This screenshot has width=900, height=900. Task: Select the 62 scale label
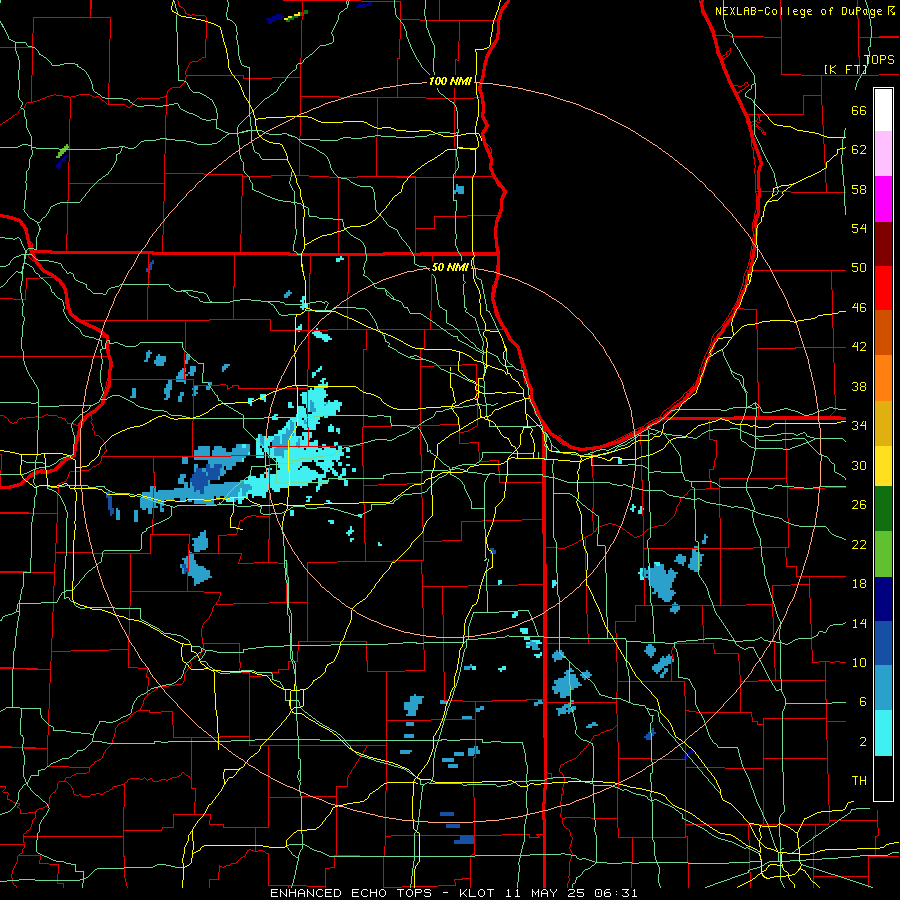coord(859,150)
